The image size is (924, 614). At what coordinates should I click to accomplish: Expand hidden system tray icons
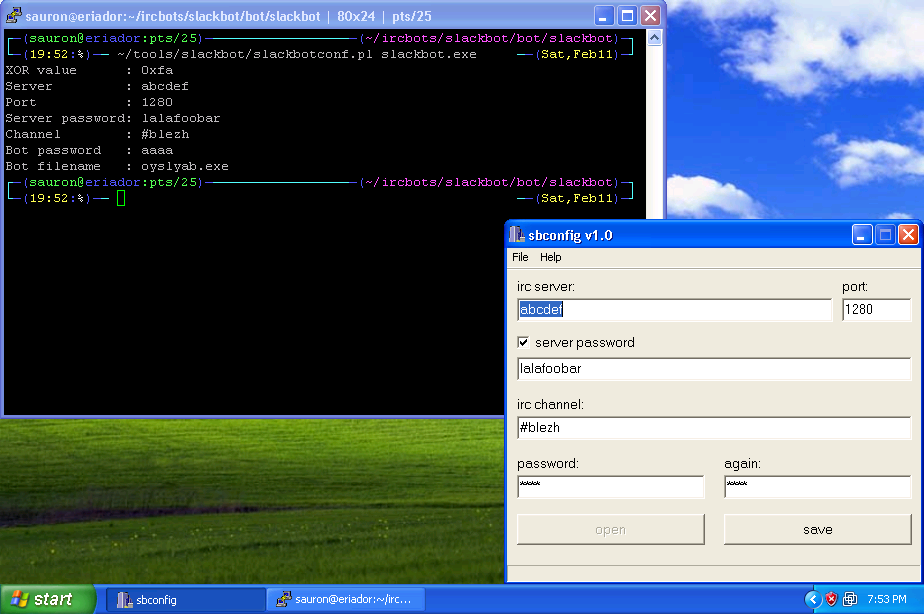coord(812,599)
